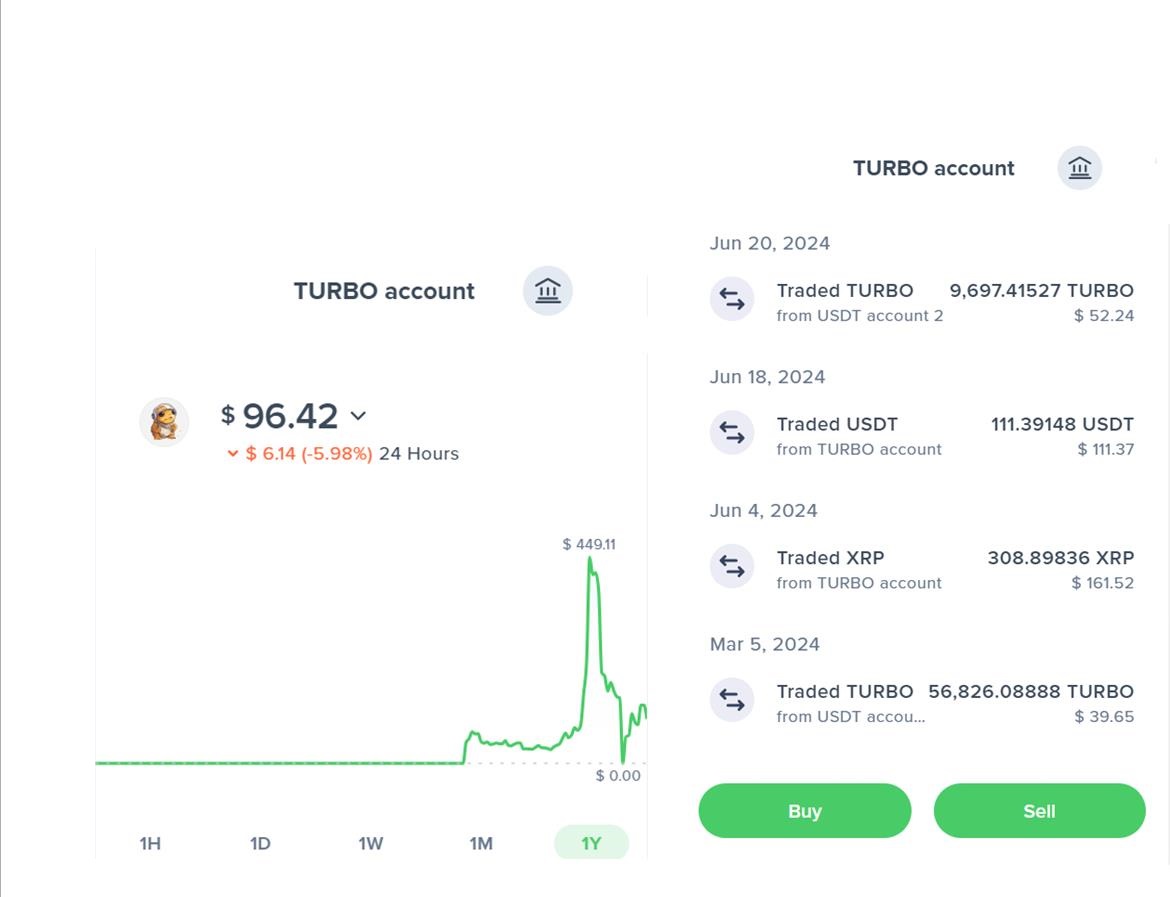
Task: Select the 1H chart range
Action: click(150, 843)
